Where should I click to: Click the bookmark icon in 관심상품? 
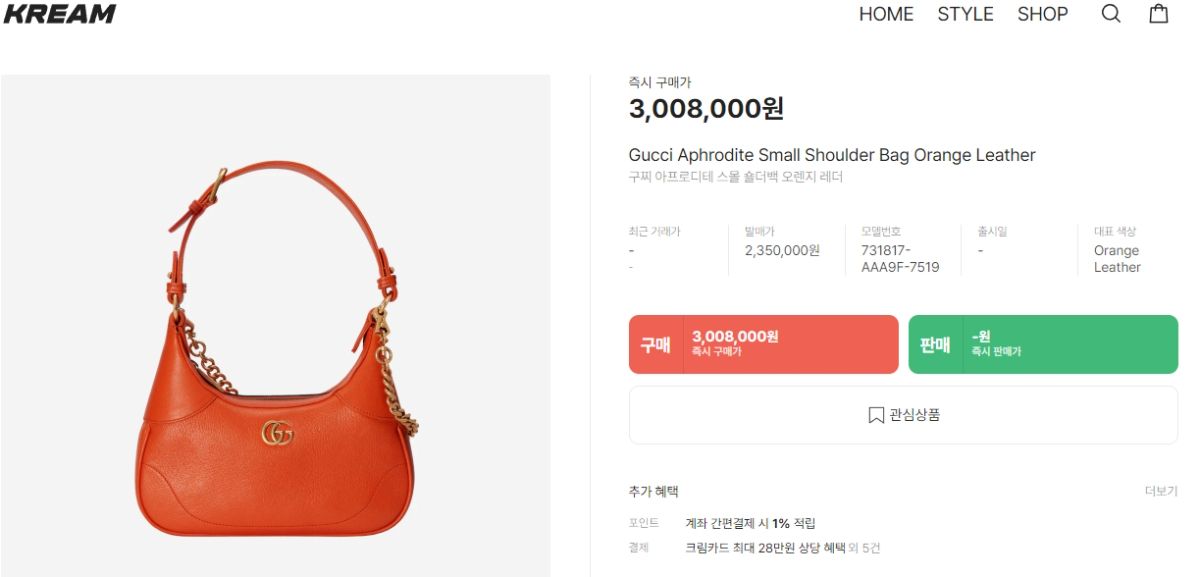coord(876,415)
